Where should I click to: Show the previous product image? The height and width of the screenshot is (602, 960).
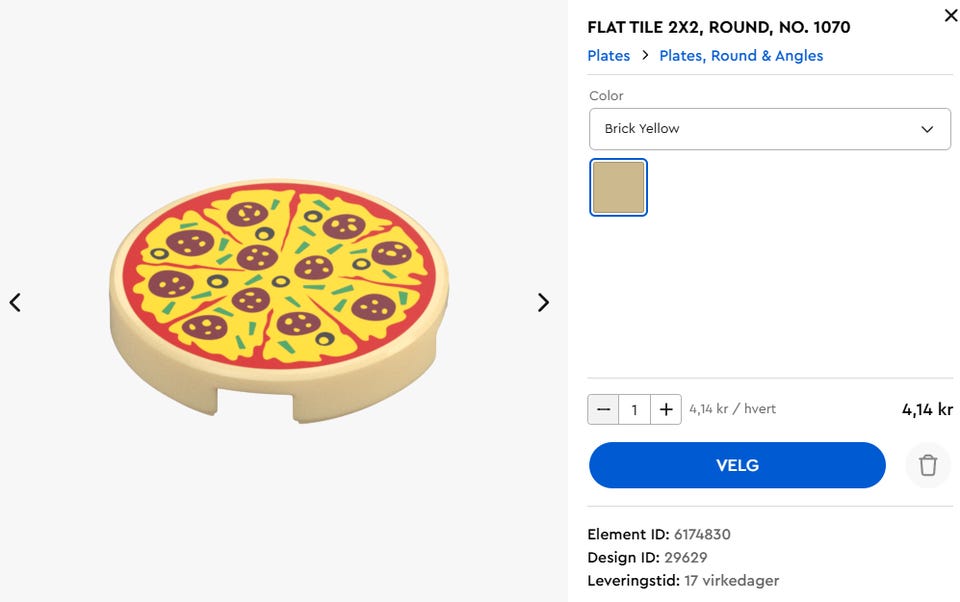[15, 302]
